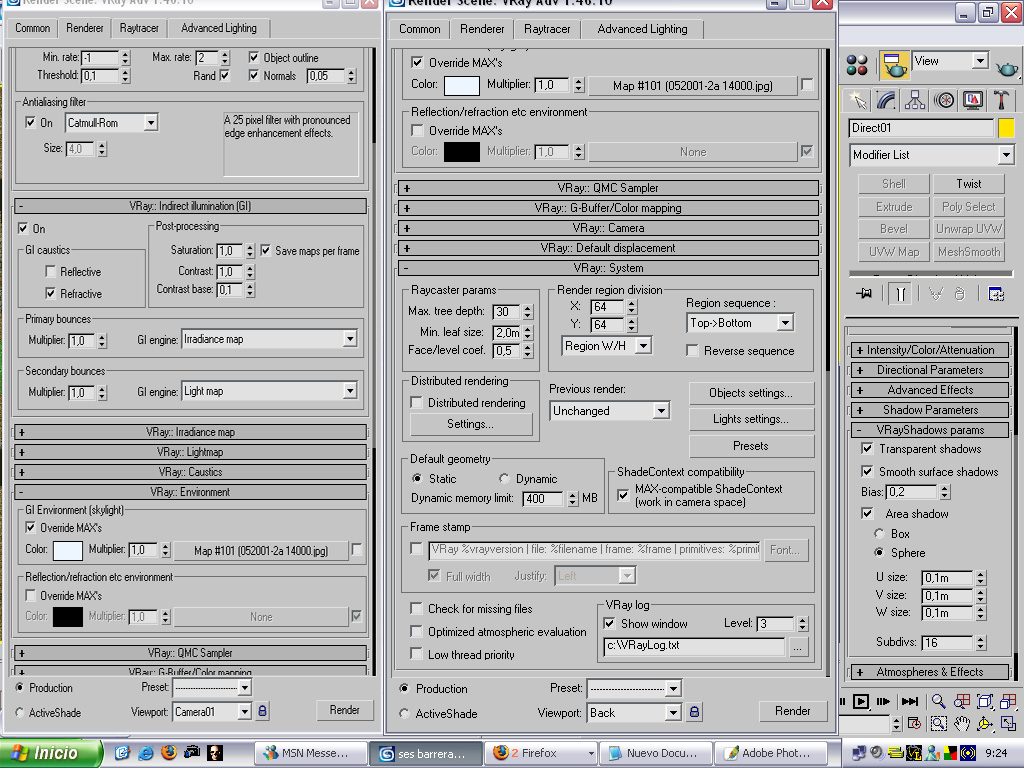
Task: Toggle the Pin Stack icon
Action: click(x=863, y=294)
